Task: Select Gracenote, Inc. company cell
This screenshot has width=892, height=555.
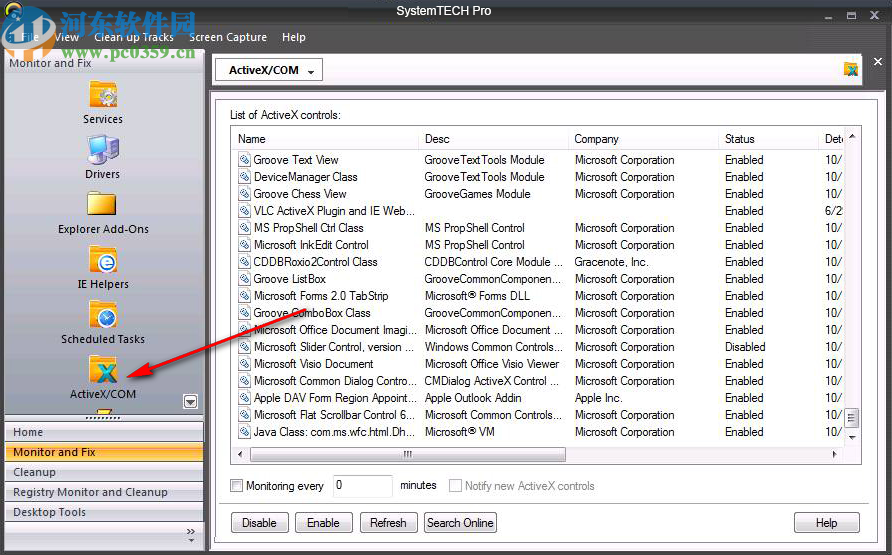Action: pyautogui.click(x=611, y=262)
